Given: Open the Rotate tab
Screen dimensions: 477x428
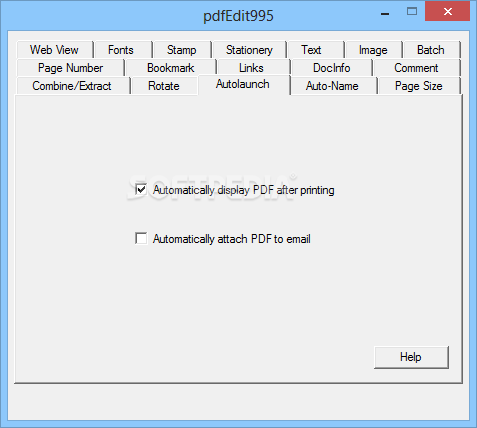Looking at the screenshot, I should (164, 86).
